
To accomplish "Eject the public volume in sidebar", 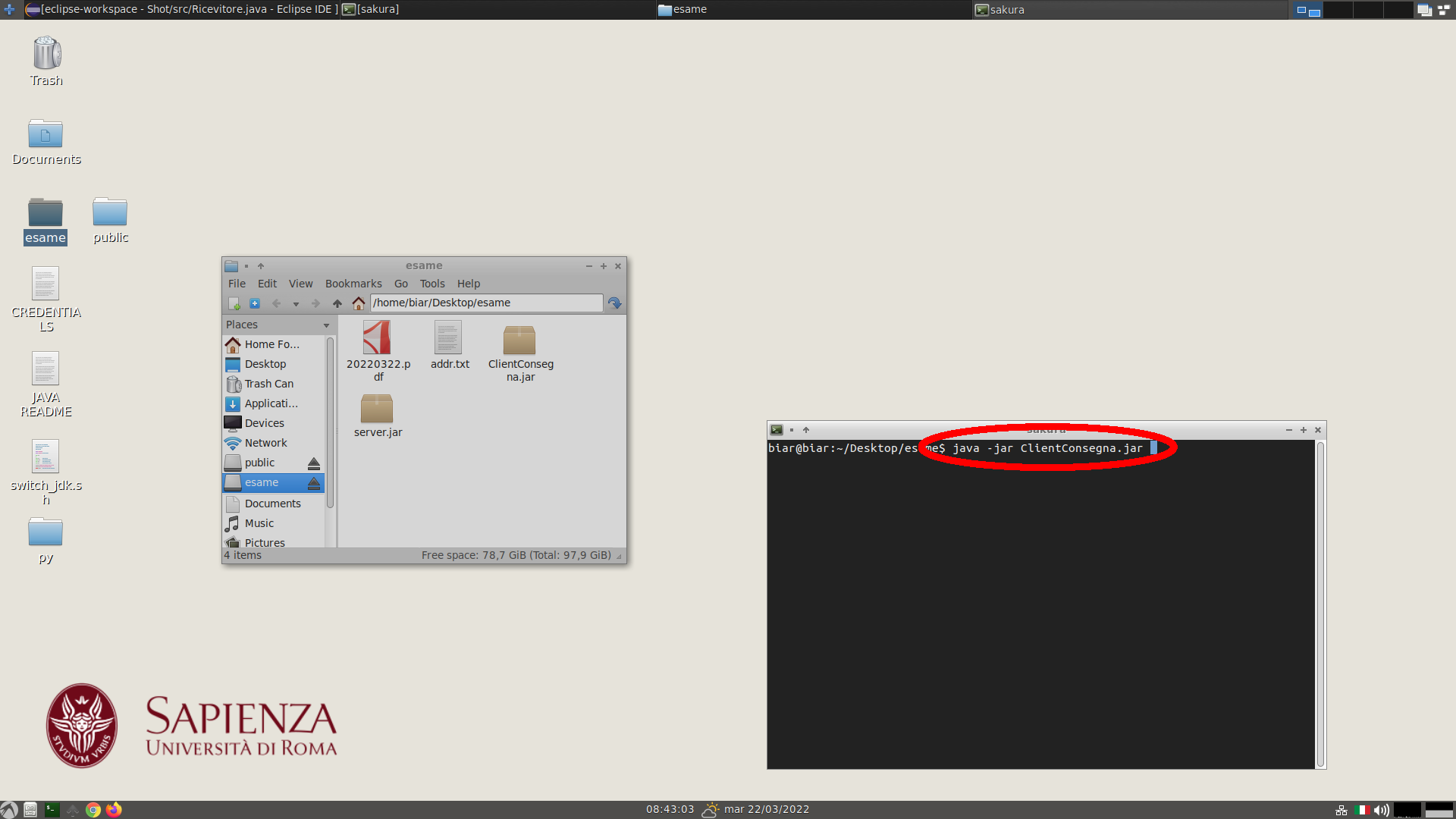I will click(x=314, y=463).
